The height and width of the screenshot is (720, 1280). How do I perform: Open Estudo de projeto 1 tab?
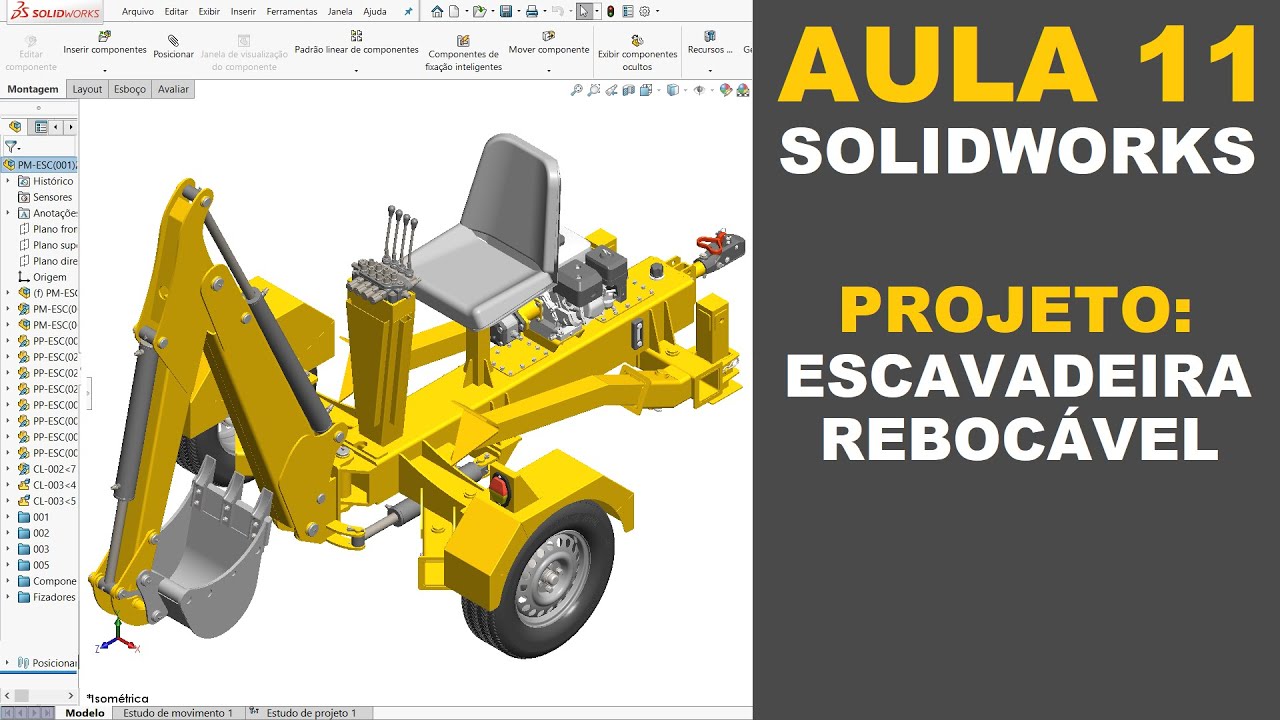[309, 713]
